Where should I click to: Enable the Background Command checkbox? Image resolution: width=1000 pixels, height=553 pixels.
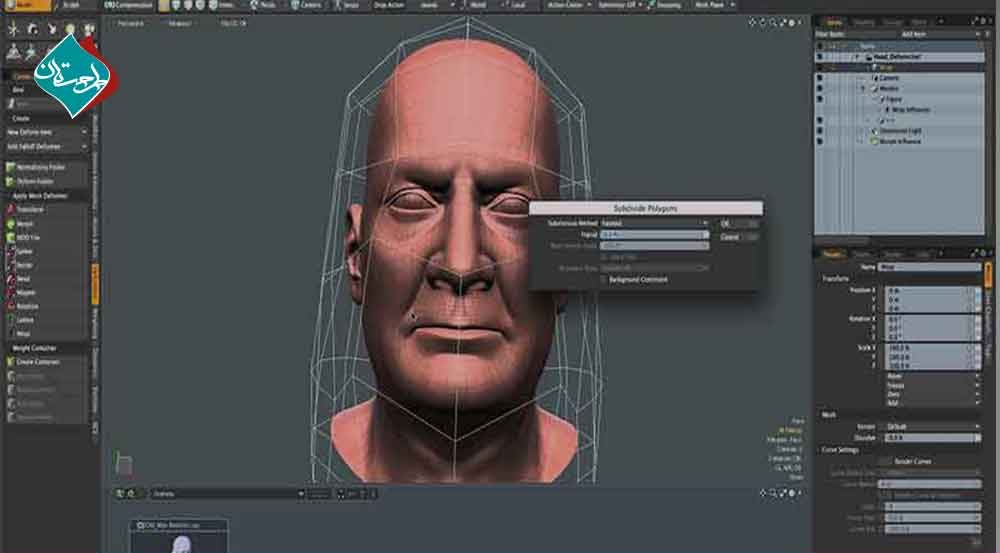[603, 279]
